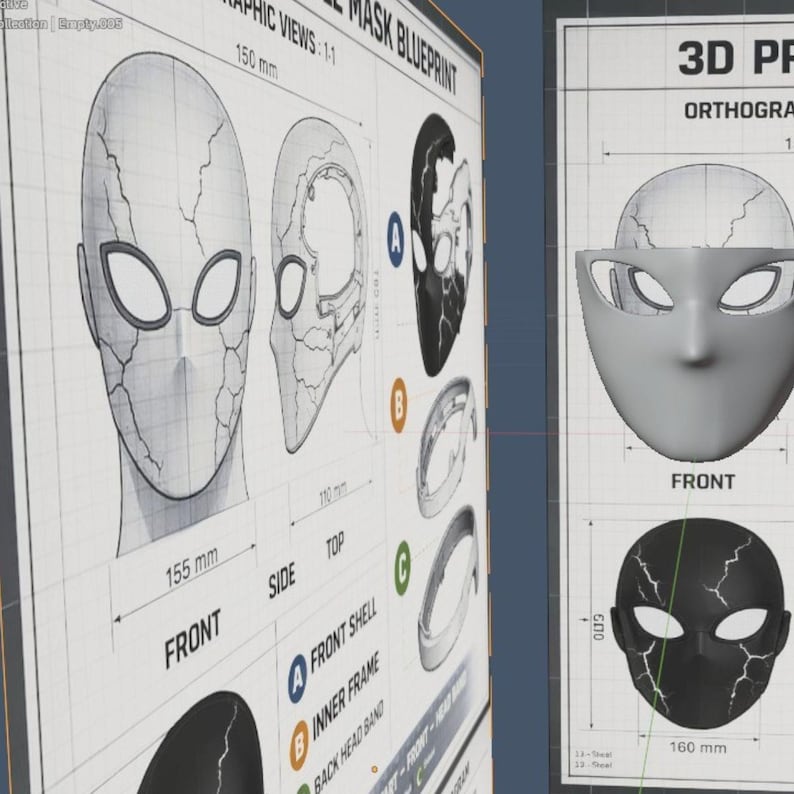Click the '160 mm' dimension on right sheet
Viewport: 794px width, 794px height.
[698, 747]
